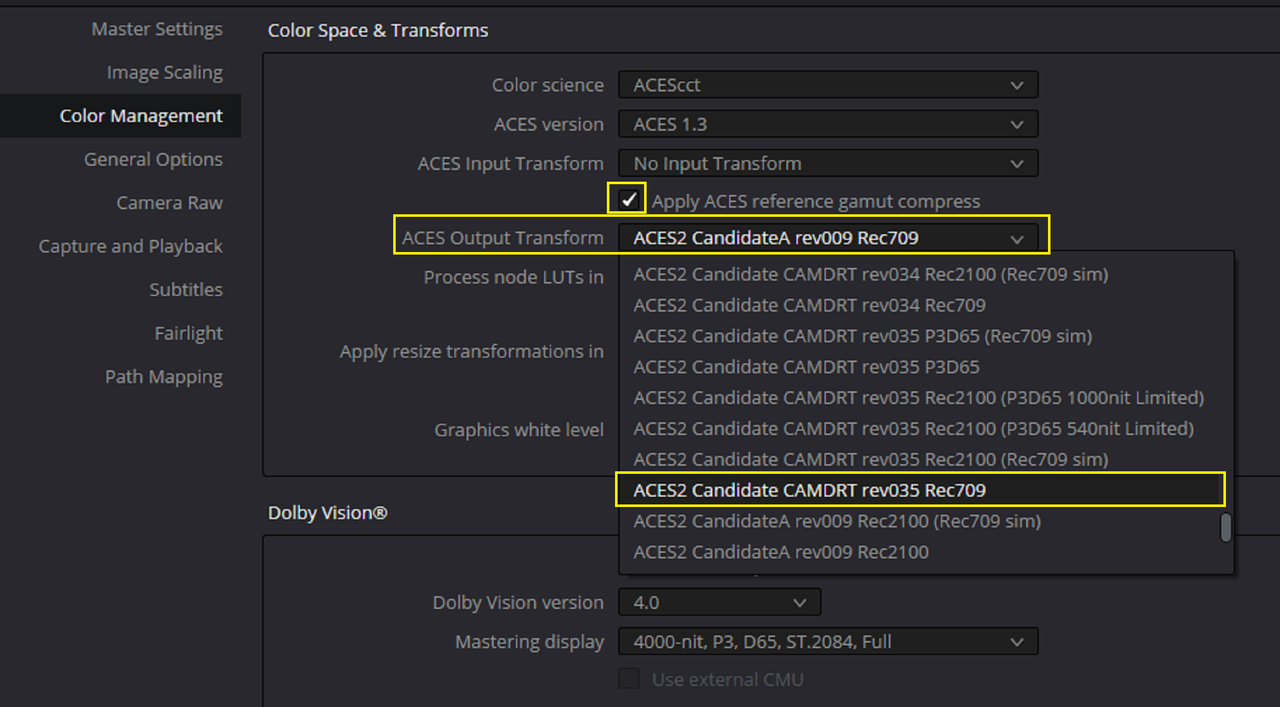Open the Color science ACEScct dropdown

point(828,85)
